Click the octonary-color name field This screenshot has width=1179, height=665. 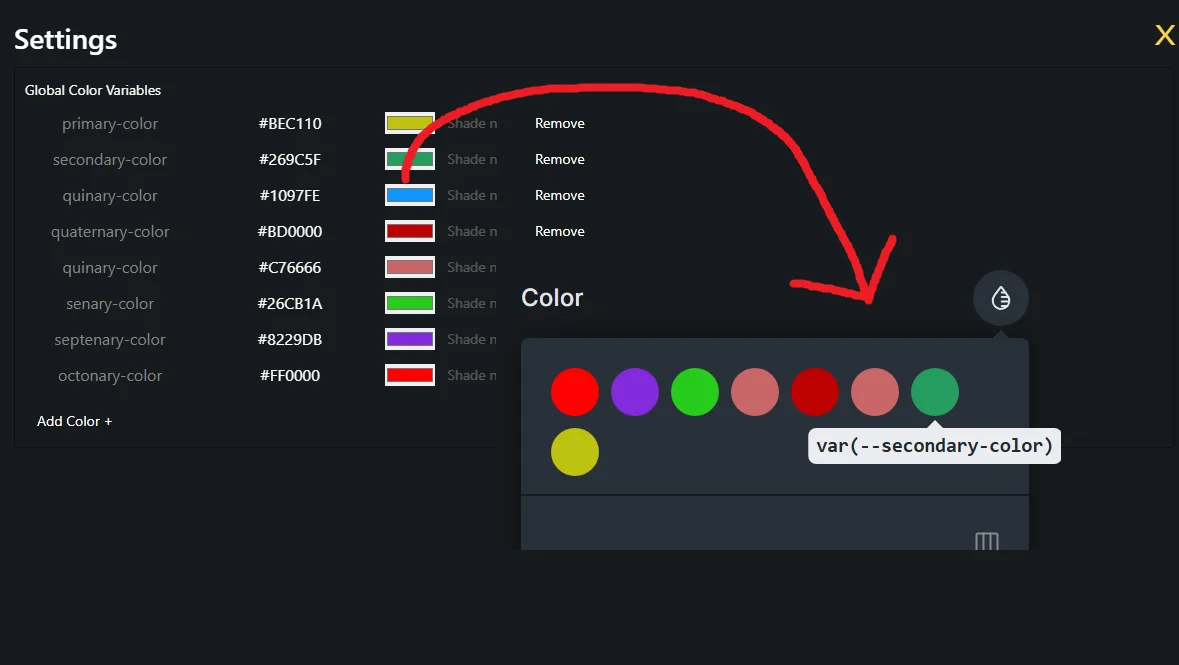tap(110, 376)
